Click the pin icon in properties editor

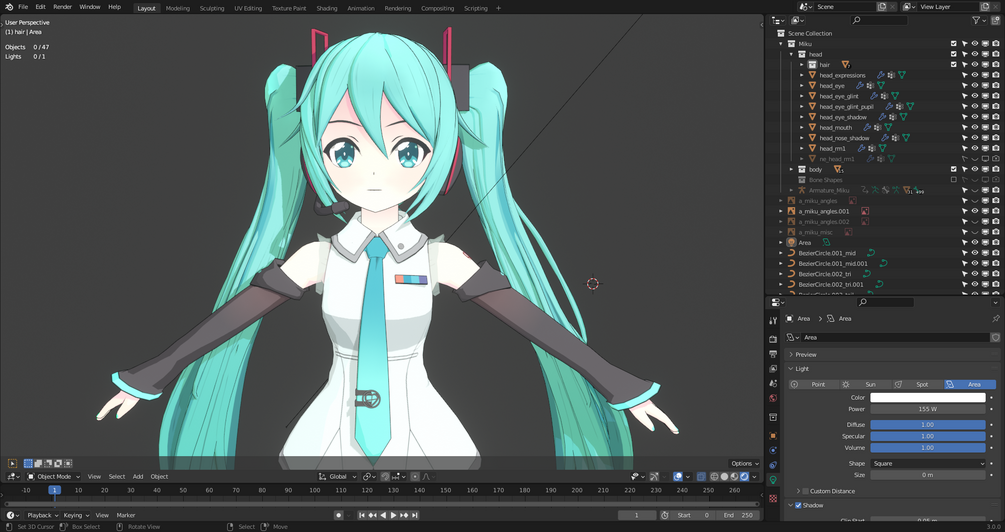click(995, 319)
